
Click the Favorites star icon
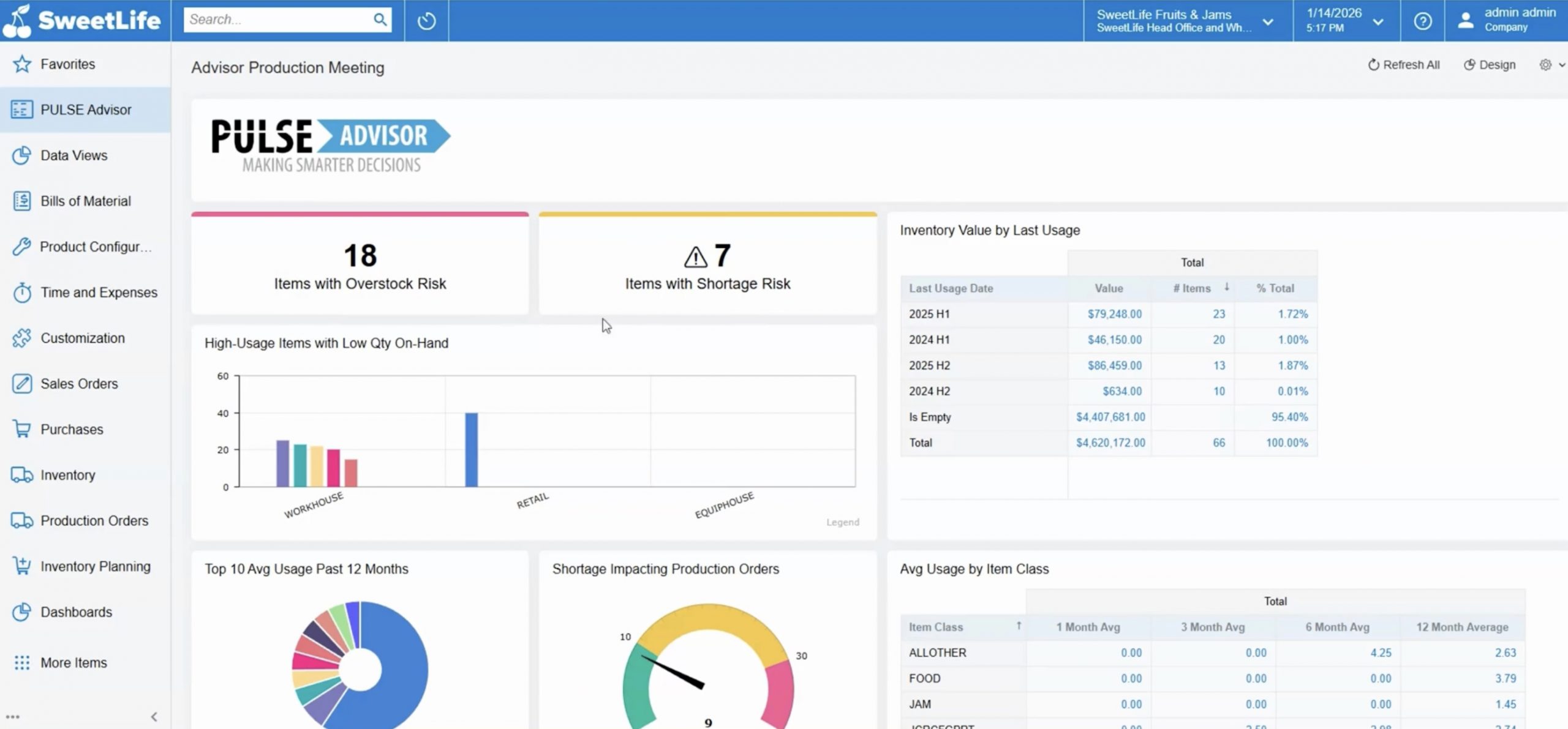tap(22, 64)
